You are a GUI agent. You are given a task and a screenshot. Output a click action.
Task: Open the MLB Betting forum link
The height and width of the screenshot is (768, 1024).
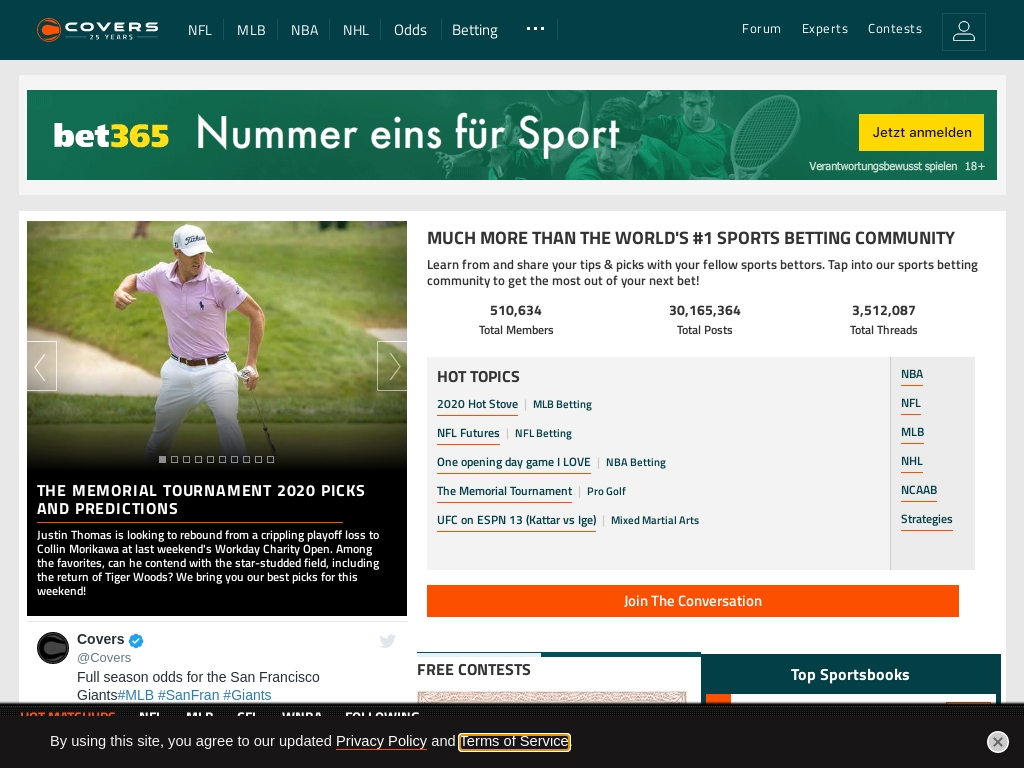562,404
